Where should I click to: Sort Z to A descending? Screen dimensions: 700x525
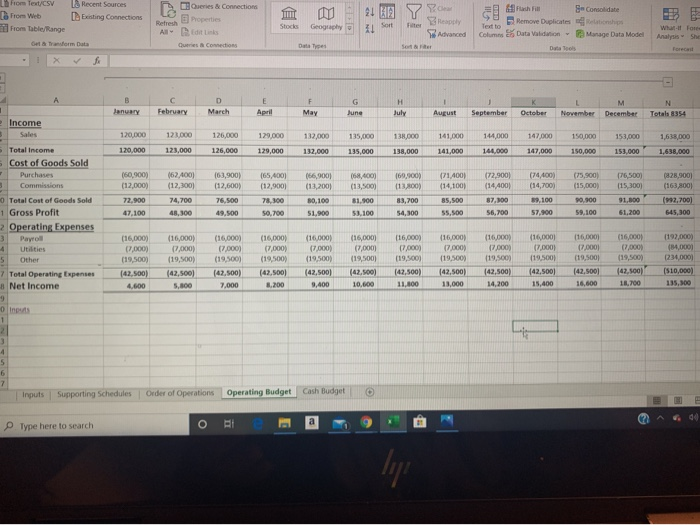[370, 29]
